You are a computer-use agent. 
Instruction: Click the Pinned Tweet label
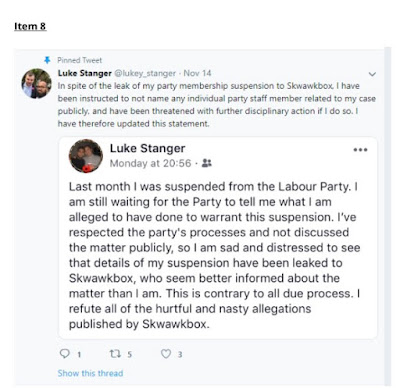coord(80,60)
